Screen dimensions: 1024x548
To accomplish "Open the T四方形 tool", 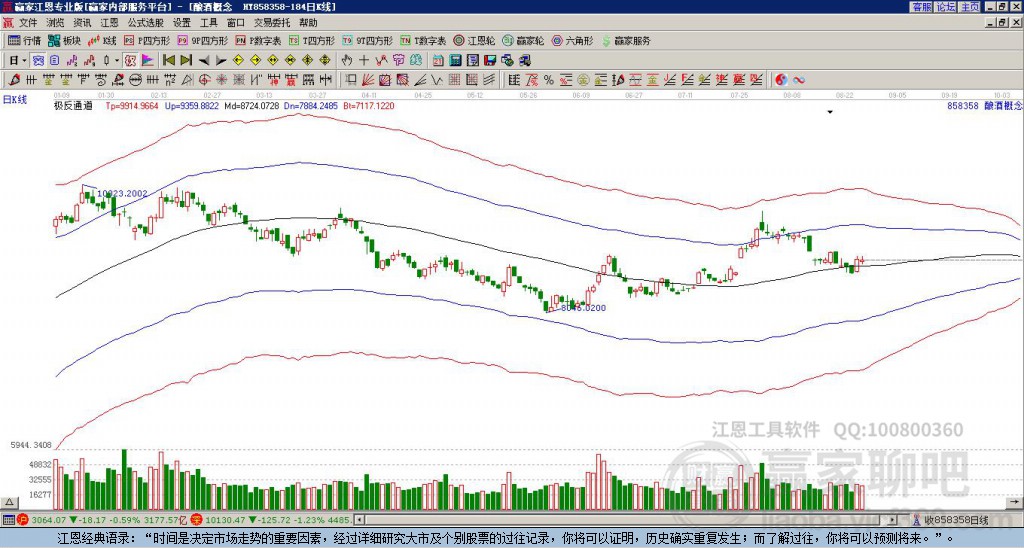I will tap(312, 40).
